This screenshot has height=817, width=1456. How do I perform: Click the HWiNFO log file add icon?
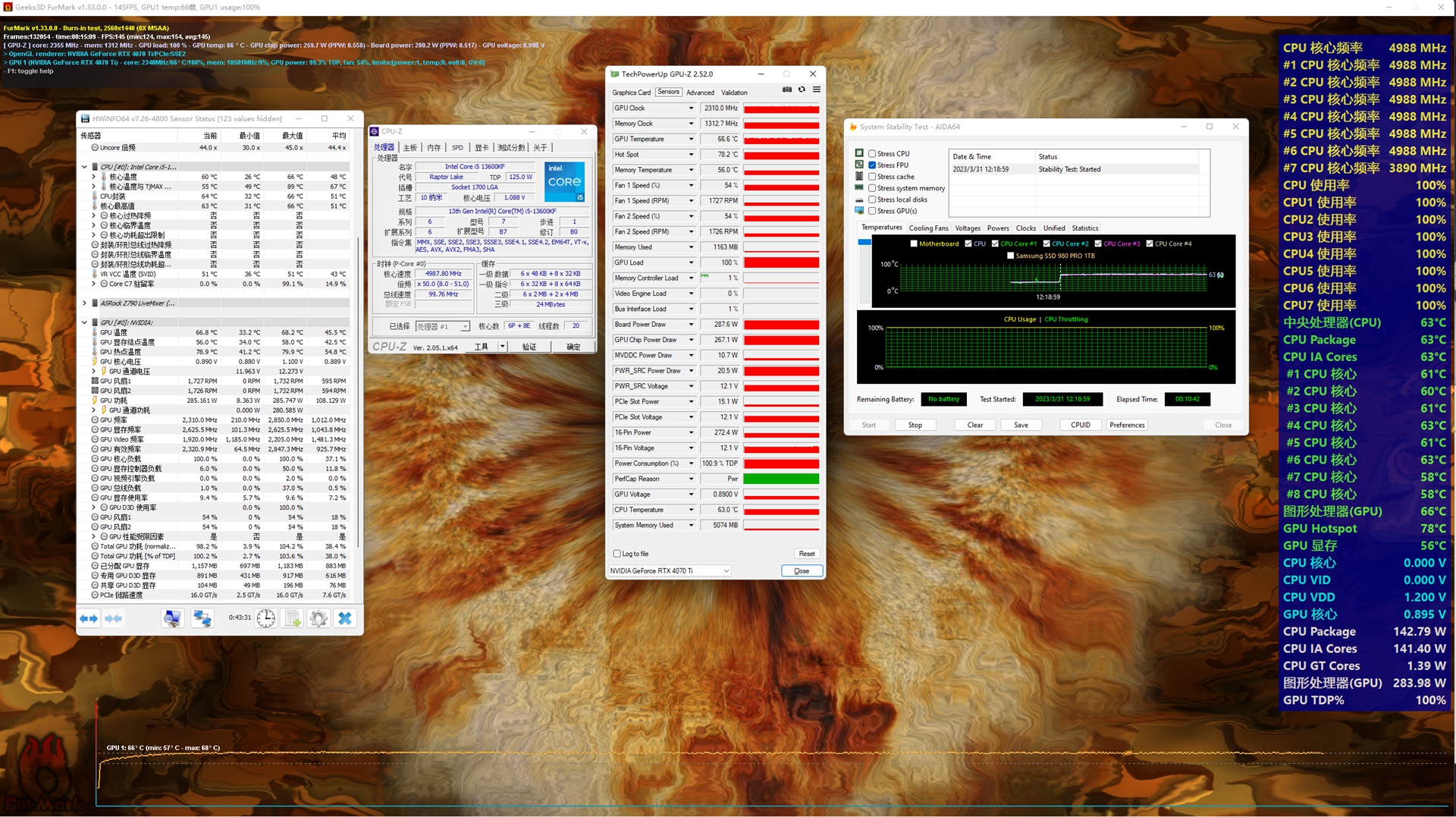point(292,618)
